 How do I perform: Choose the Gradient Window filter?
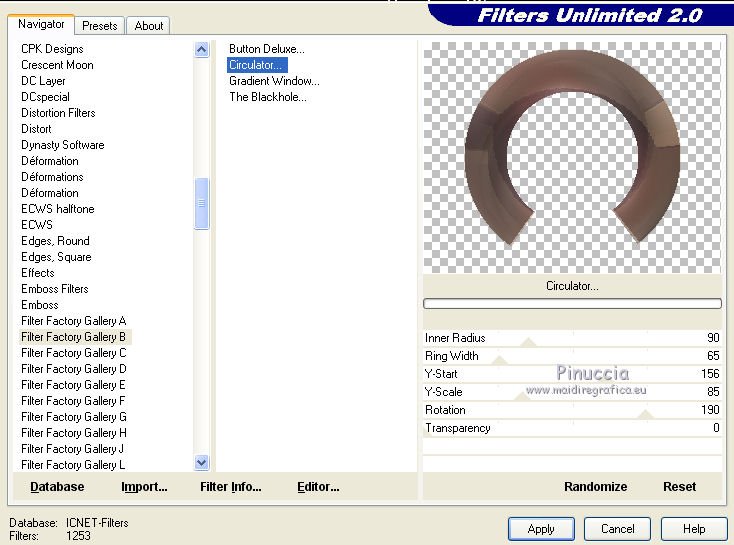[x=274, y=81]
